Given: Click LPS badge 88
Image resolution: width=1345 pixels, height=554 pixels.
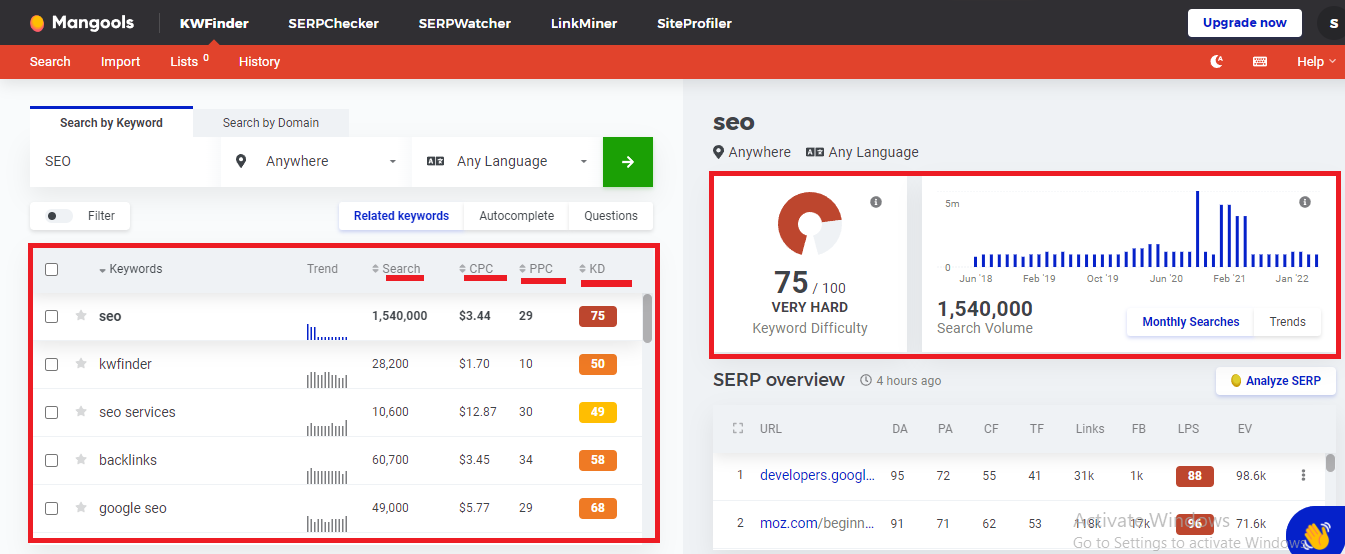Looking at the screenshot, I should (x=1195, y=476).
